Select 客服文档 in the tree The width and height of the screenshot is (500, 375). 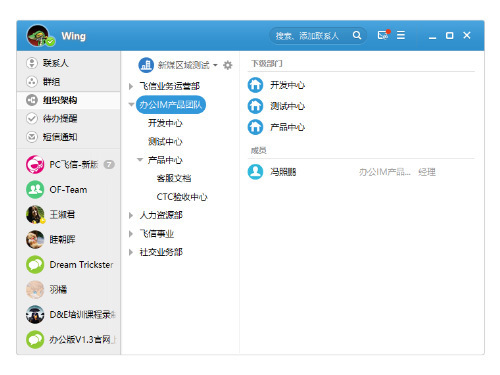(x=174, y=178)
